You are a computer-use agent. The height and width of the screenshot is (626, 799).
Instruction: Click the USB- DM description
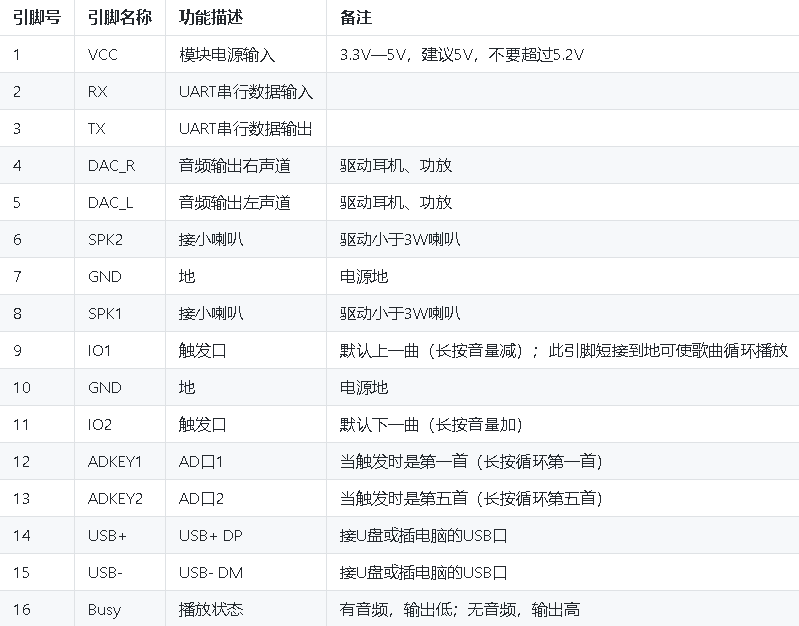point(211,572)
